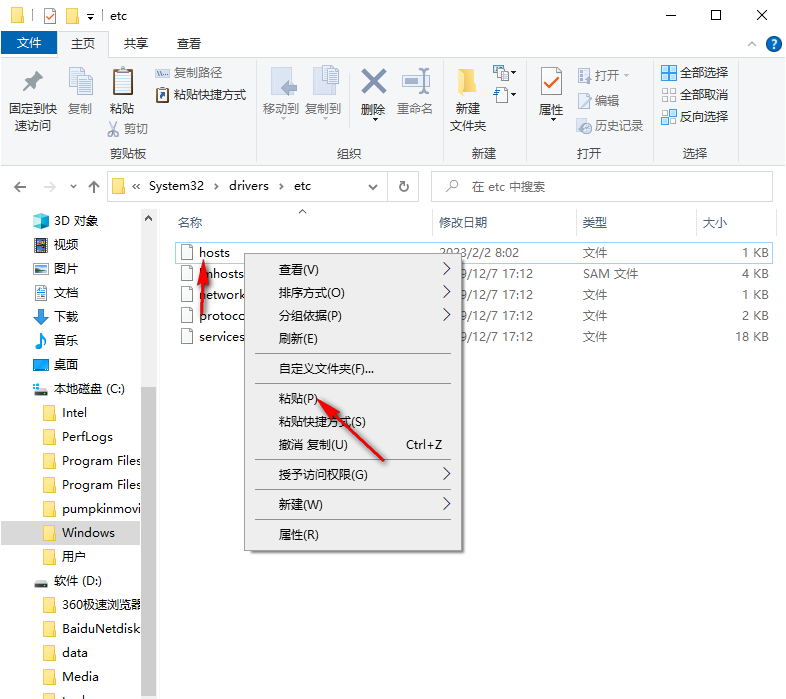Click the New folder icon
This screenshot has width=786, height=699.
tap(467, 81)
